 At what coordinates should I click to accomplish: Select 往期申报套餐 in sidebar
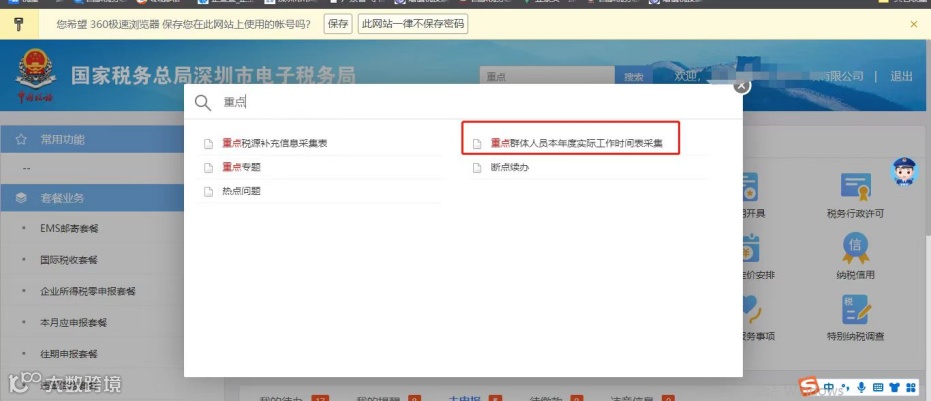pos(68,354)
